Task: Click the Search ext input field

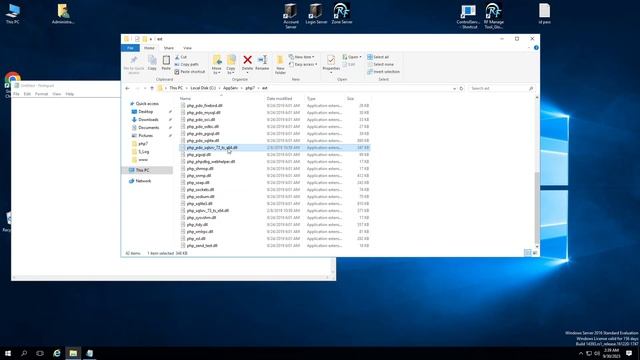Action: [x=501, y=88]
